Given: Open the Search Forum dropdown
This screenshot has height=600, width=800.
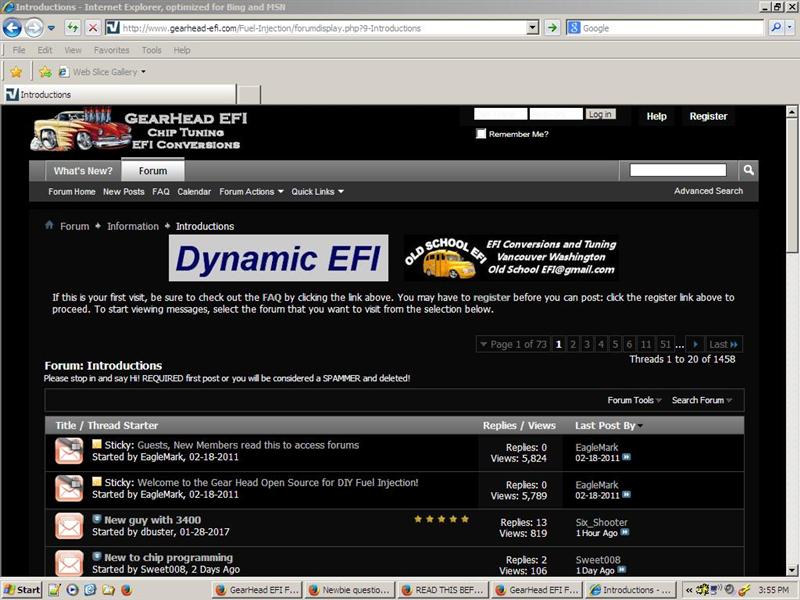Looking at the screenshot, I should tap(701, 400).
